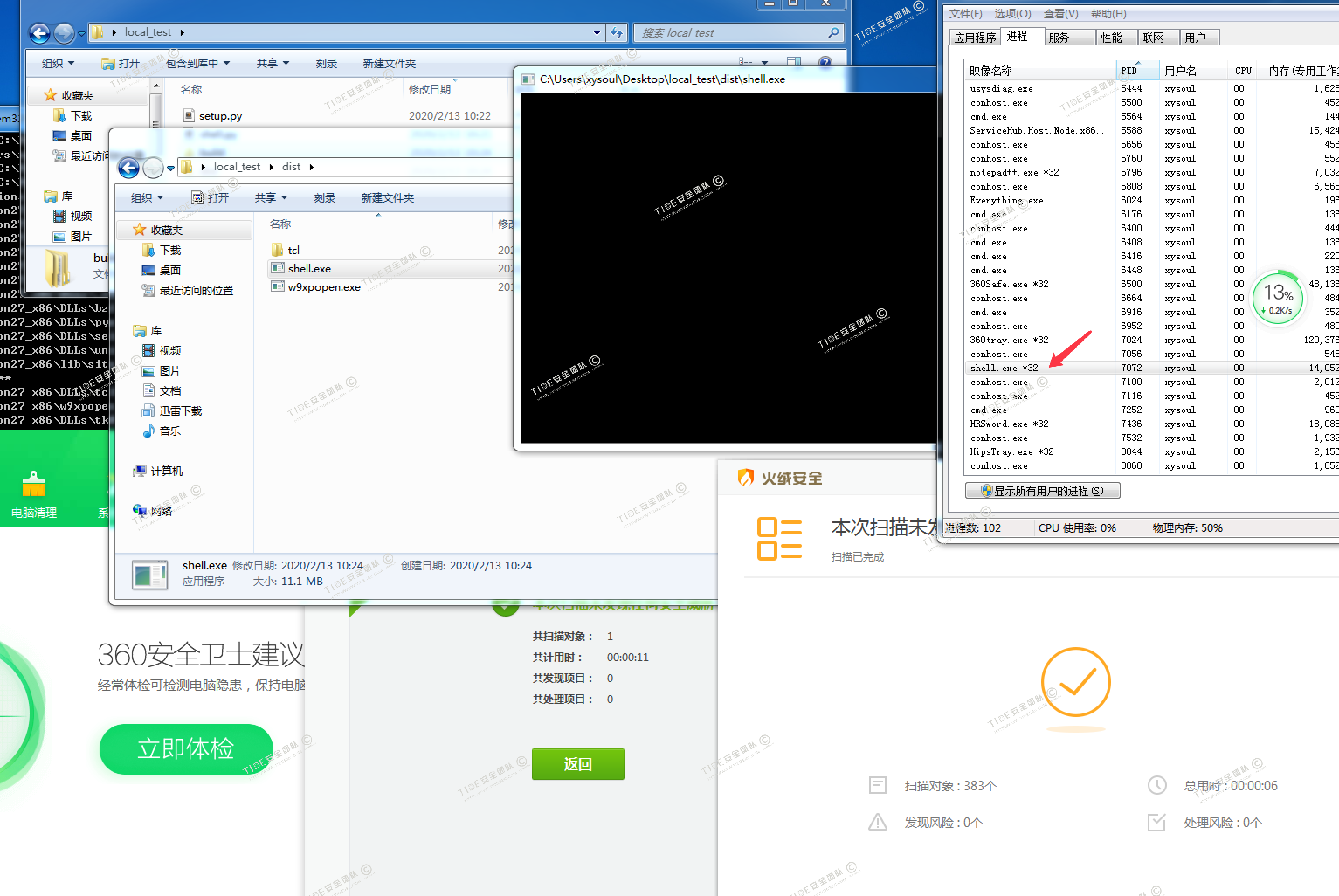Click the green 返回 button
Image resolution: width=1339 pixels, height=896 pixels.
tap(577, 764)
